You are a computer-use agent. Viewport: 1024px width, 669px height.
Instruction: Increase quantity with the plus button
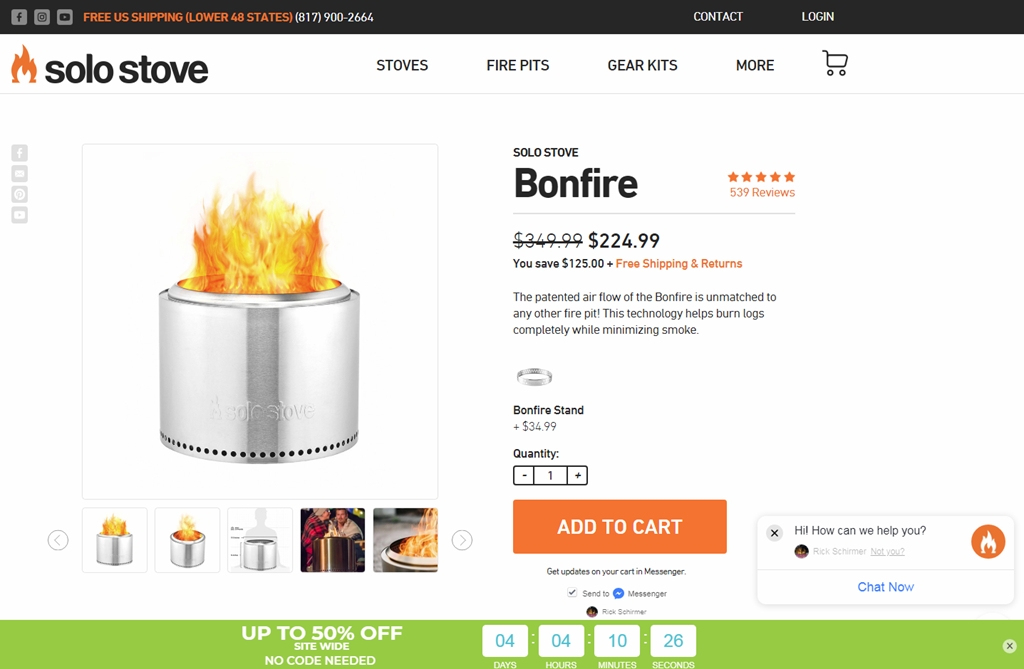(577, 476)
